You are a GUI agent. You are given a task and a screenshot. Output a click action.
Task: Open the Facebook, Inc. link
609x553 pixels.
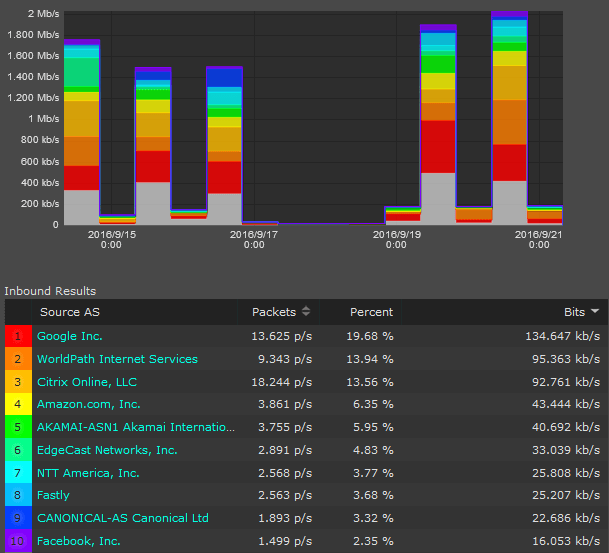click(79, 541)
